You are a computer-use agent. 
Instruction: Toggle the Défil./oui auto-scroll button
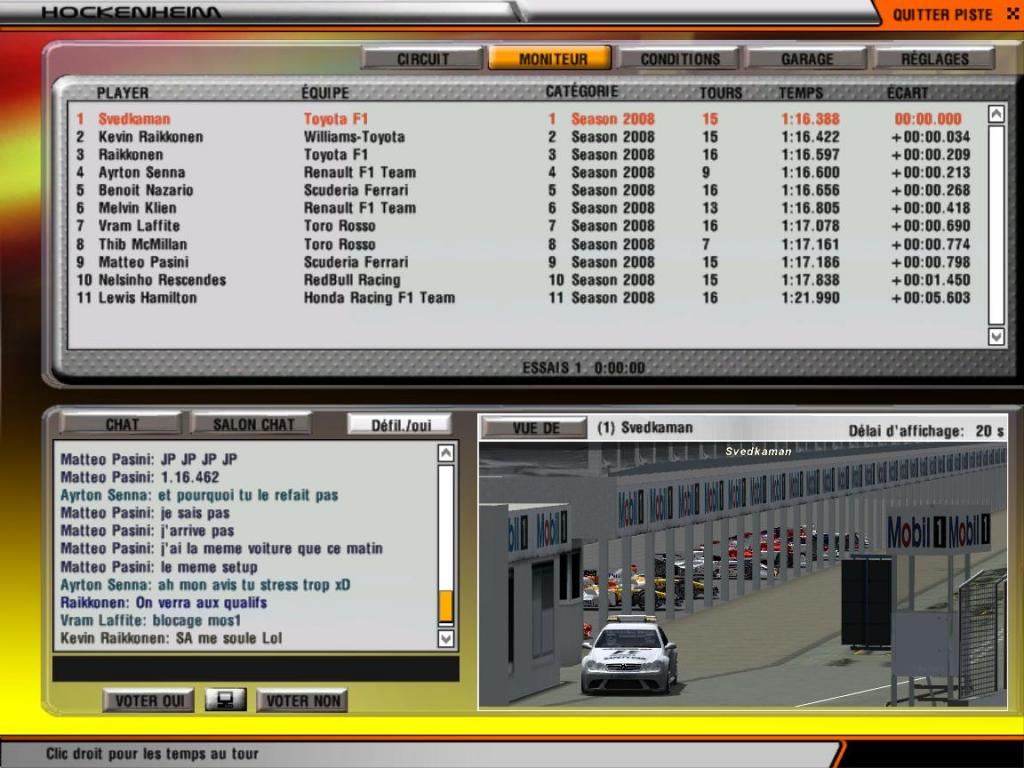(400, 425)
